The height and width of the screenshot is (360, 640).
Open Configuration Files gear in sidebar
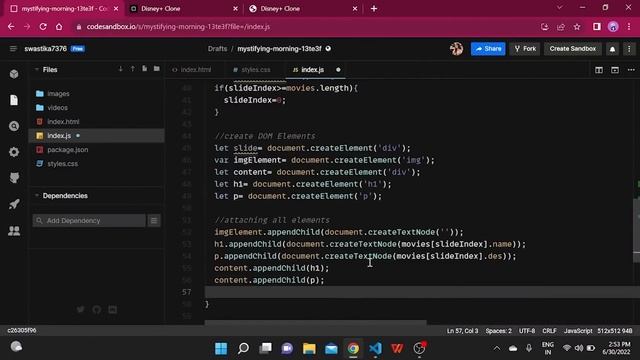click(14, 152)
